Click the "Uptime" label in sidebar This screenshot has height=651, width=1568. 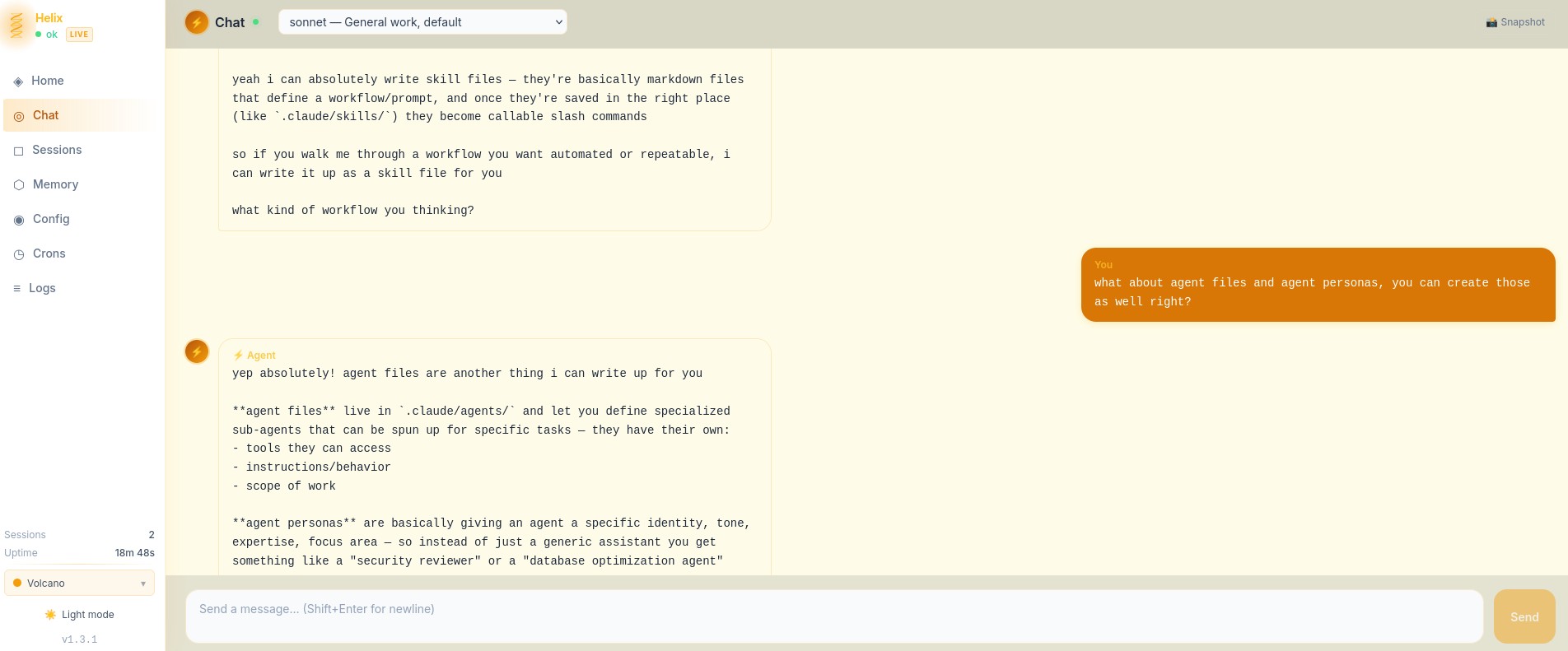(x=21, y=553)
